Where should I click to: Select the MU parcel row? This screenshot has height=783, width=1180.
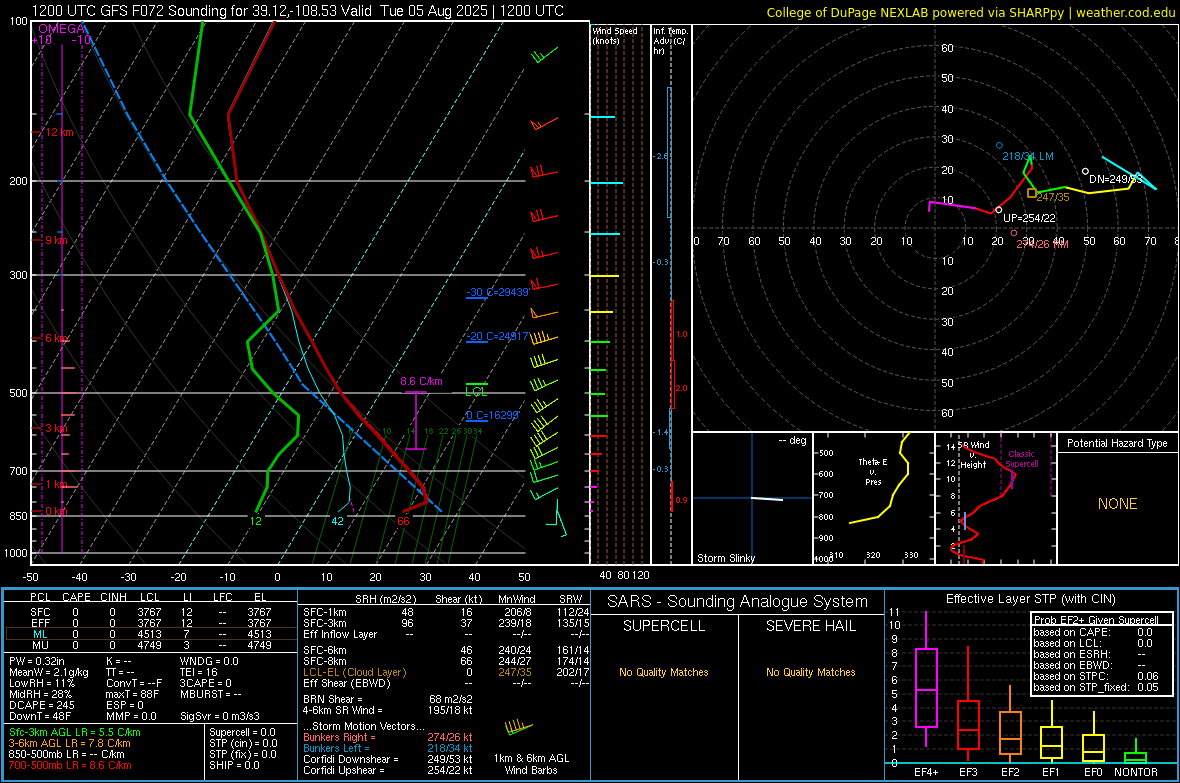tap(151, 645)
